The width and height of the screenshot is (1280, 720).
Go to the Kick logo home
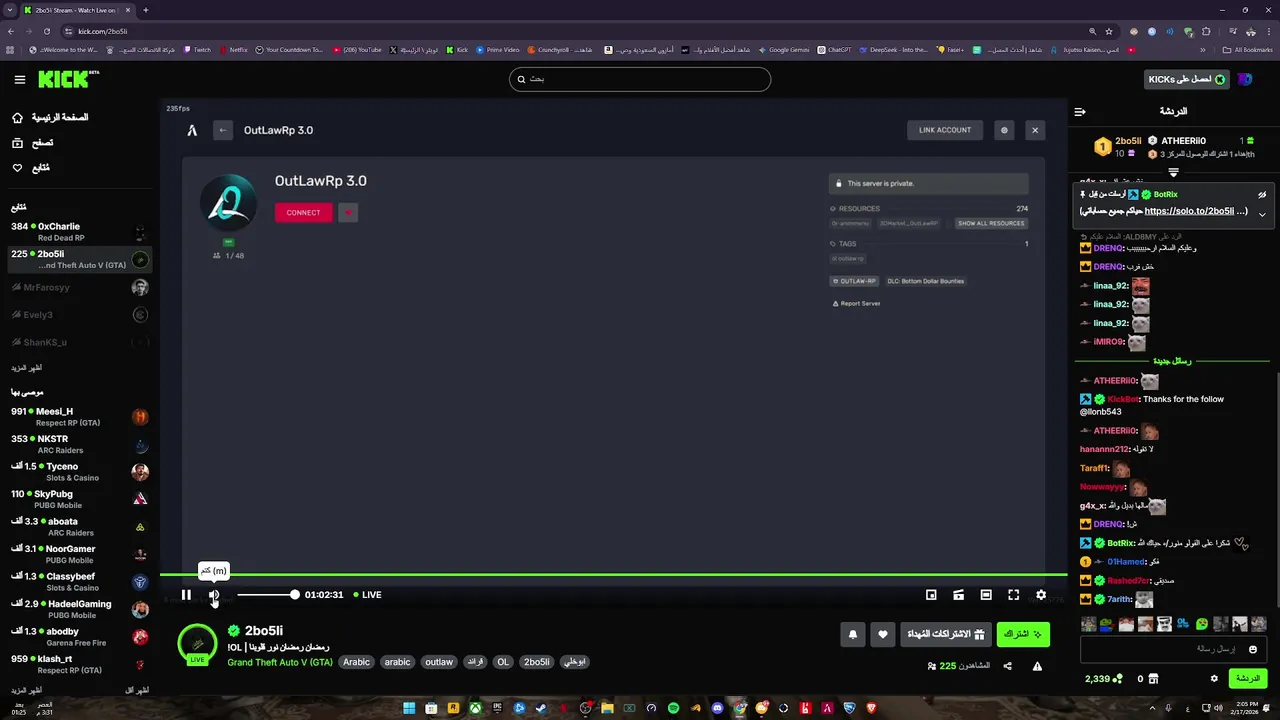click(66, 79)
